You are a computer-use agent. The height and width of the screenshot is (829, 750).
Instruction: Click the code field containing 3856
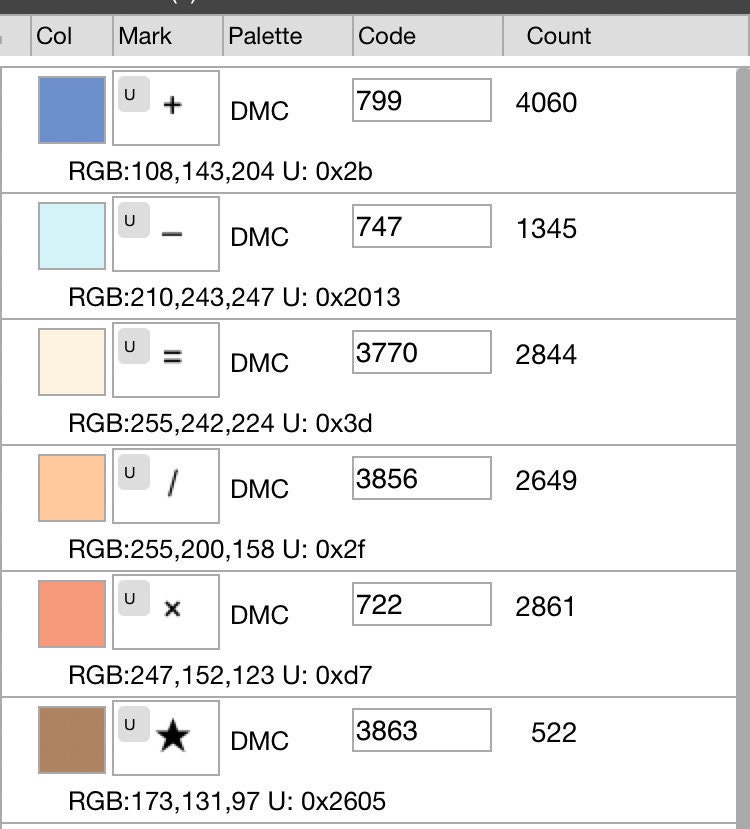pyautogui.click(x=422, y=478)
